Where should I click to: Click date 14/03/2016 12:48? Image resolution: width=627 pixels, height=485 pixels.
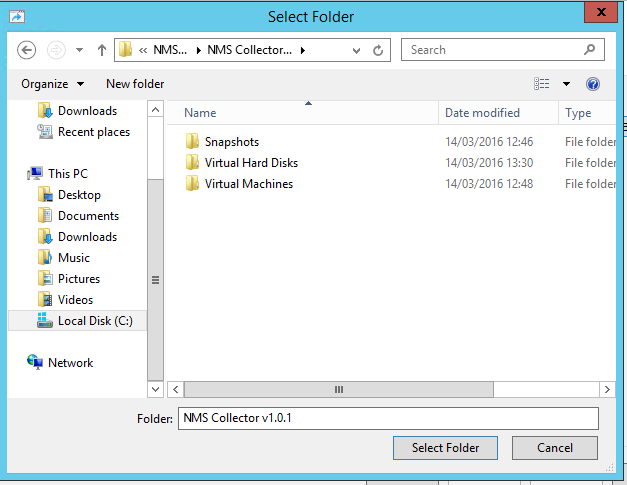pos(489,184)
